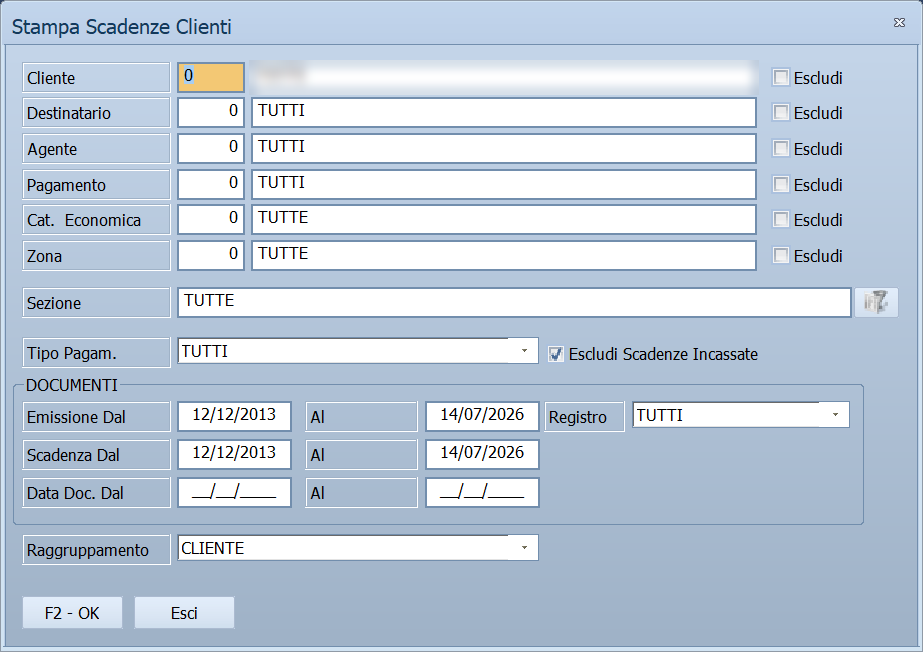The height and width of the screenshot is (652, 923).
Task: Click the empty Data Doc. Dal field
Action: tap(234, 493)
